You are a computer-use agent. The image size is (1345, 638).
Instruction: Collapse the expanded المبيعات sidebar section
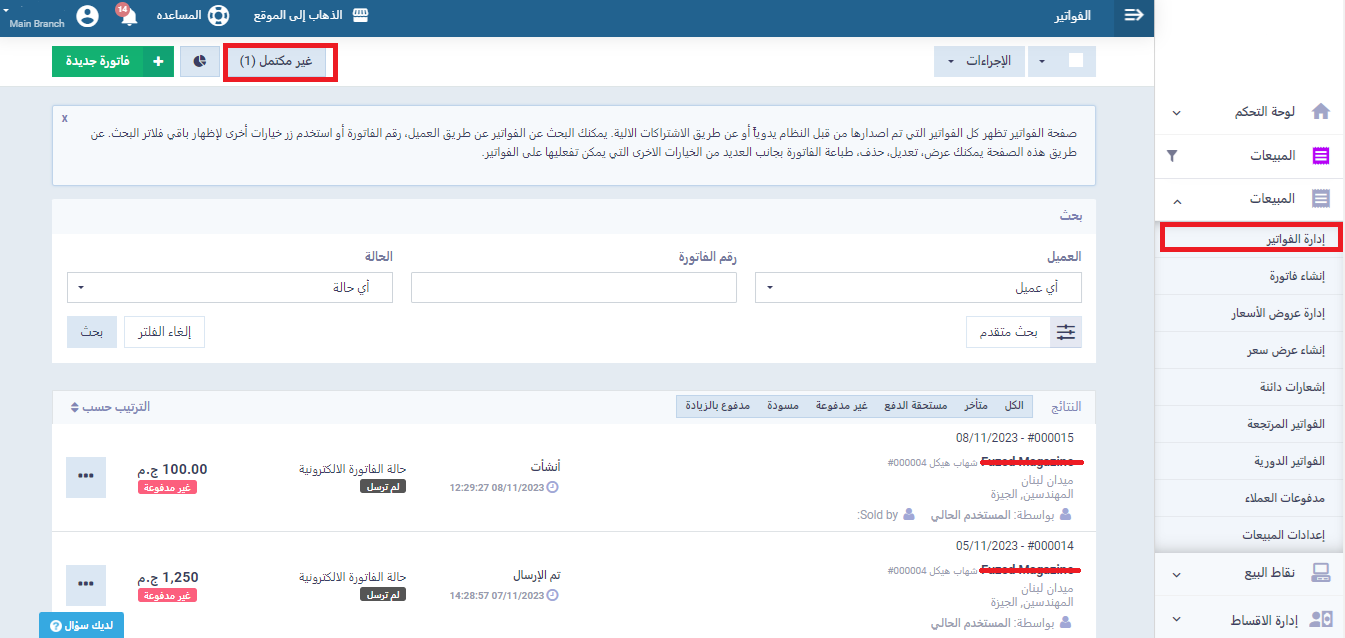click(1177, 201)
